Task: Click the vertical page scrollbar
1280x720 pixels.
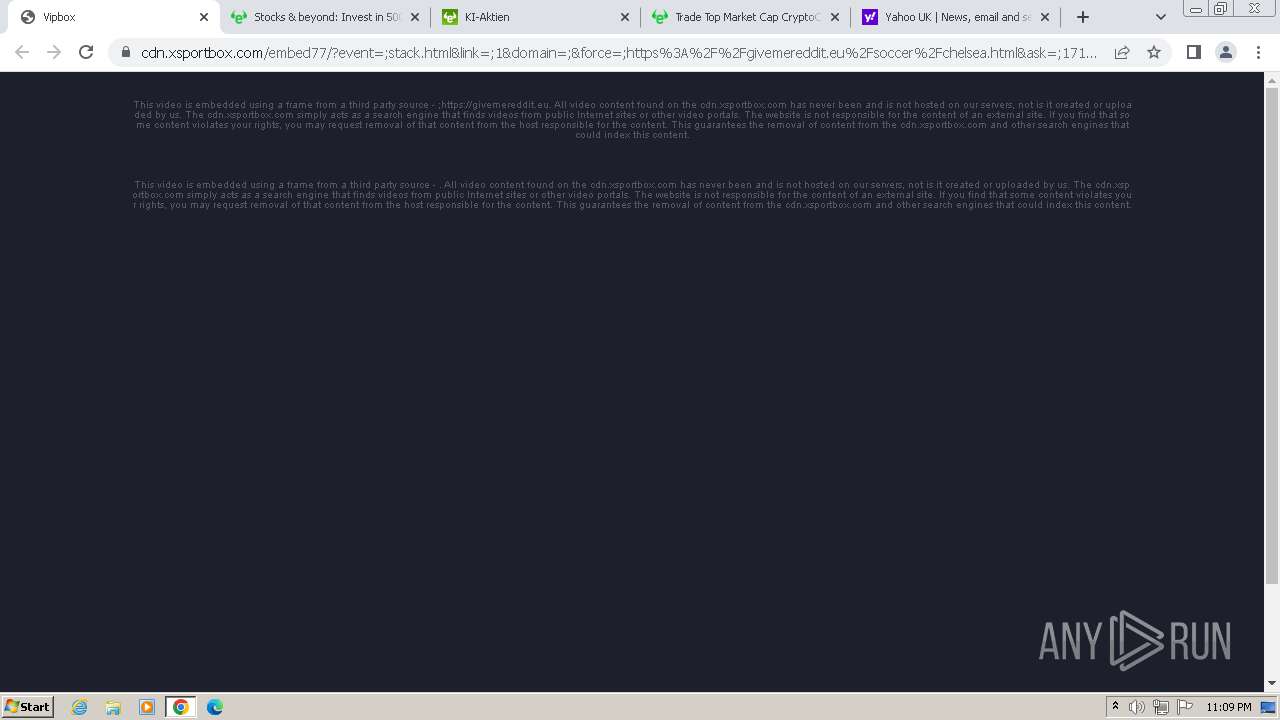Action: pos(1272,335)
